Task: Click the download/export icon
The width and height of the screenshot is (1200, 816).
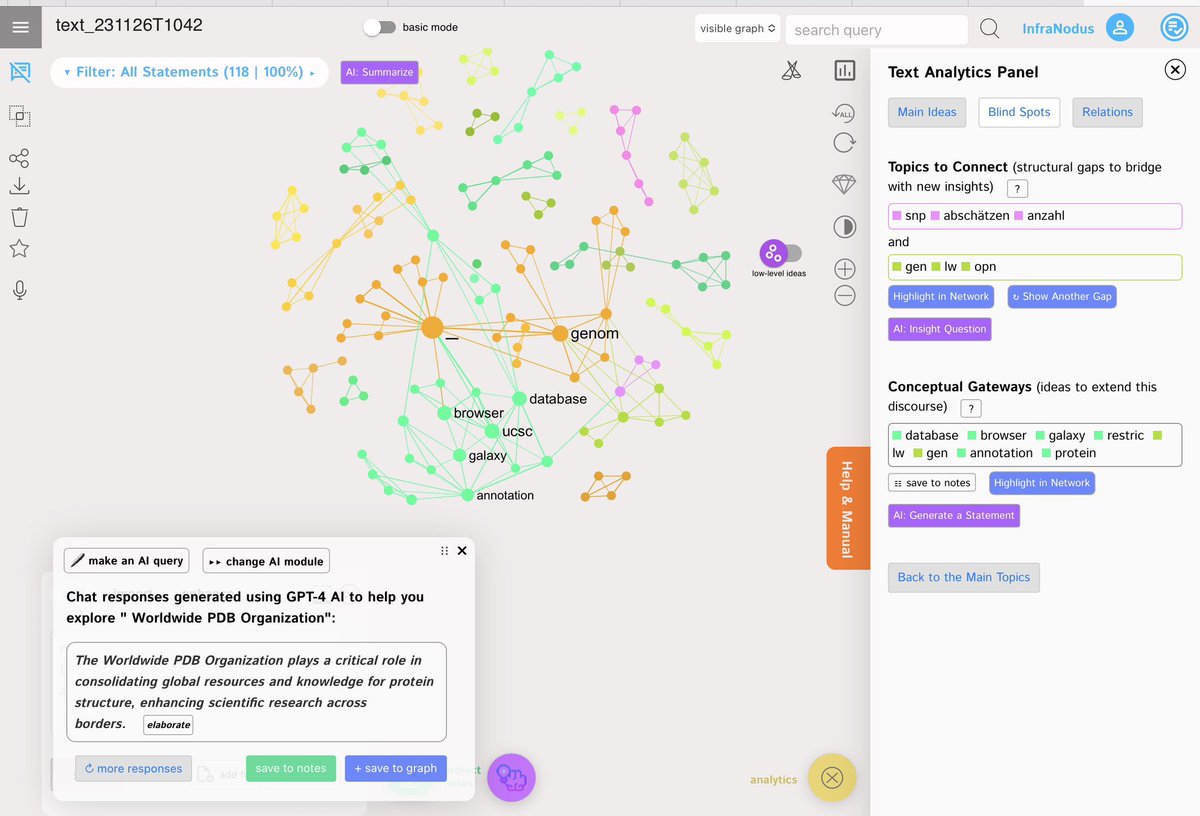Action: coord(19,186)
